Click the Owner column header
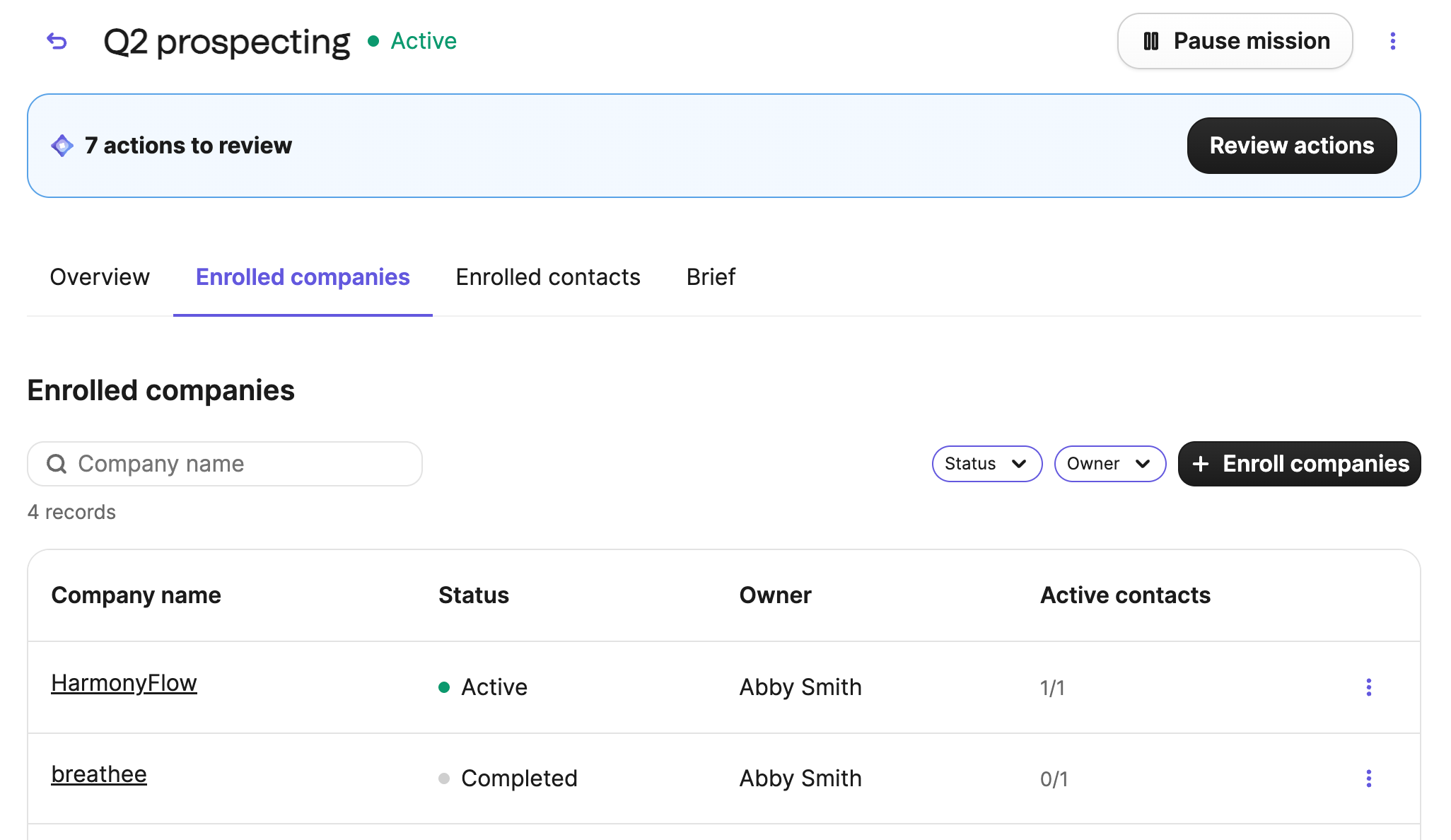The width and height of the screenshot is (1451, 840). point(775,595)
